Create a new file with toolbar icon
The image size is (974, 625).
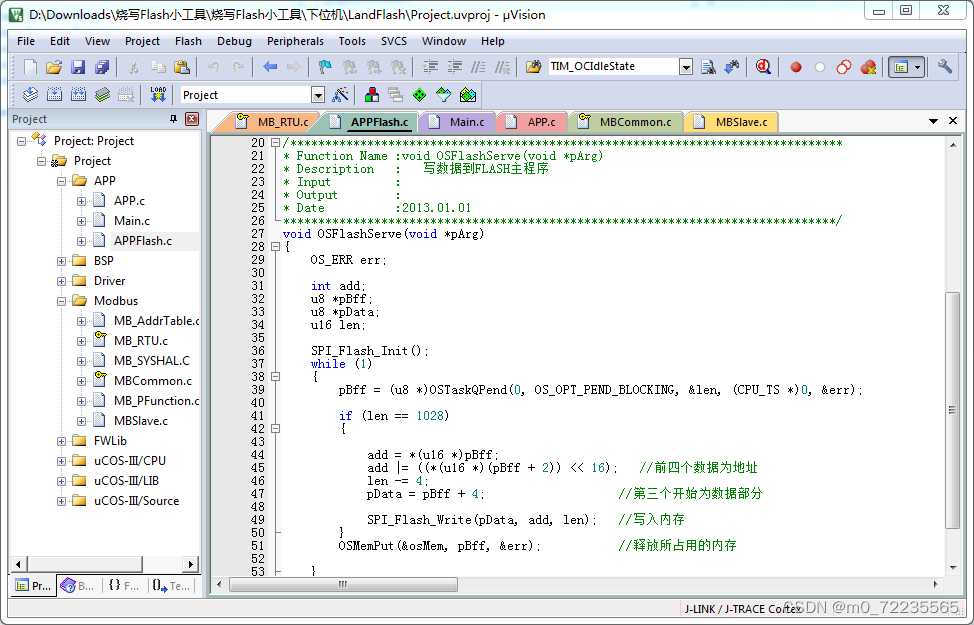click(30, 66)
